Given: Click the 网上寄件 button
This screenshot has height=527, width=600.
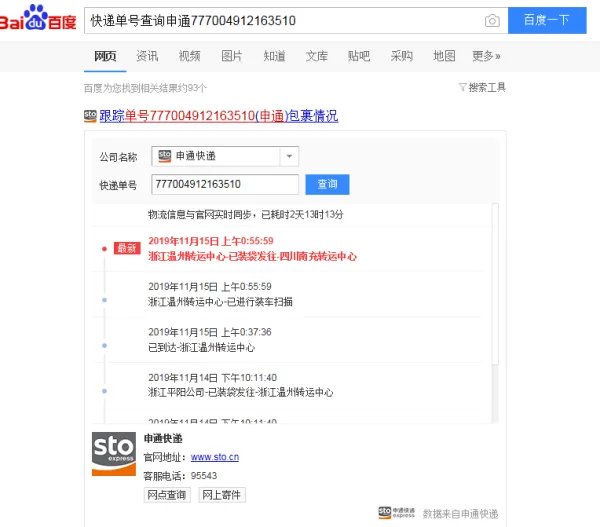Looking at the screenshot, I should coord(222,495).
